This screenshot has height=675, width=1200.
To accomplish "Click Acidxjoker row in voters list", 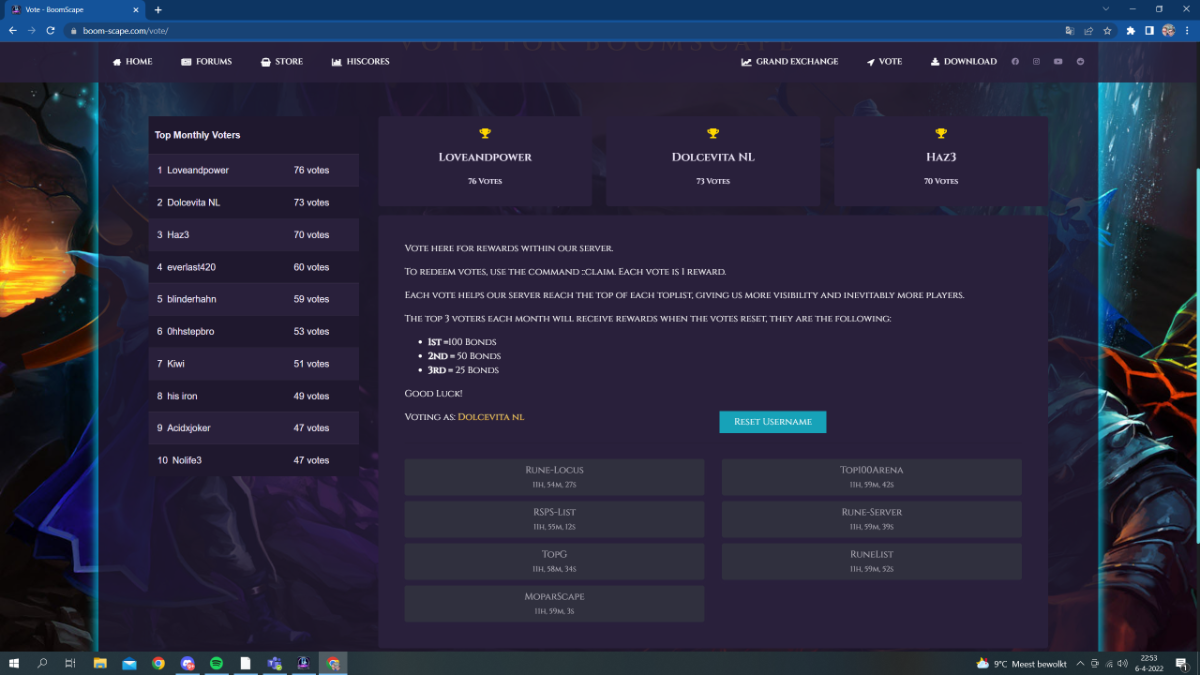I will (x=254, y=428).
